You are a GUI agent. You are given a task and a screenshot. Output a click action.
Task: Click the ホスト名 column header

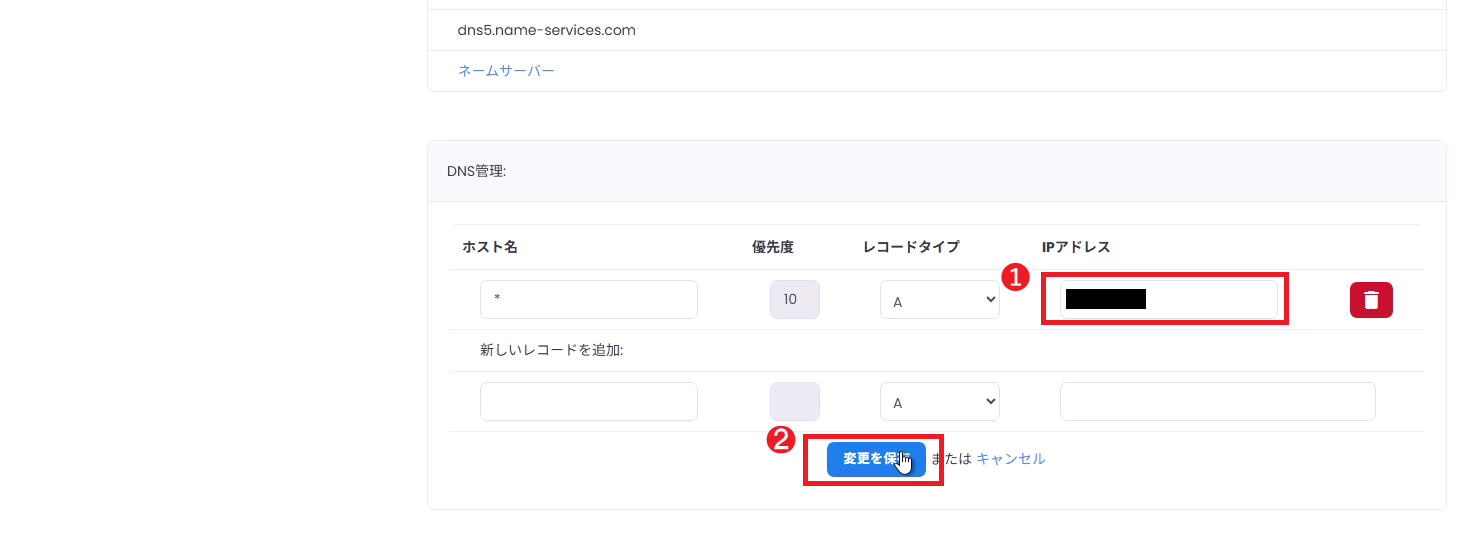489,247
